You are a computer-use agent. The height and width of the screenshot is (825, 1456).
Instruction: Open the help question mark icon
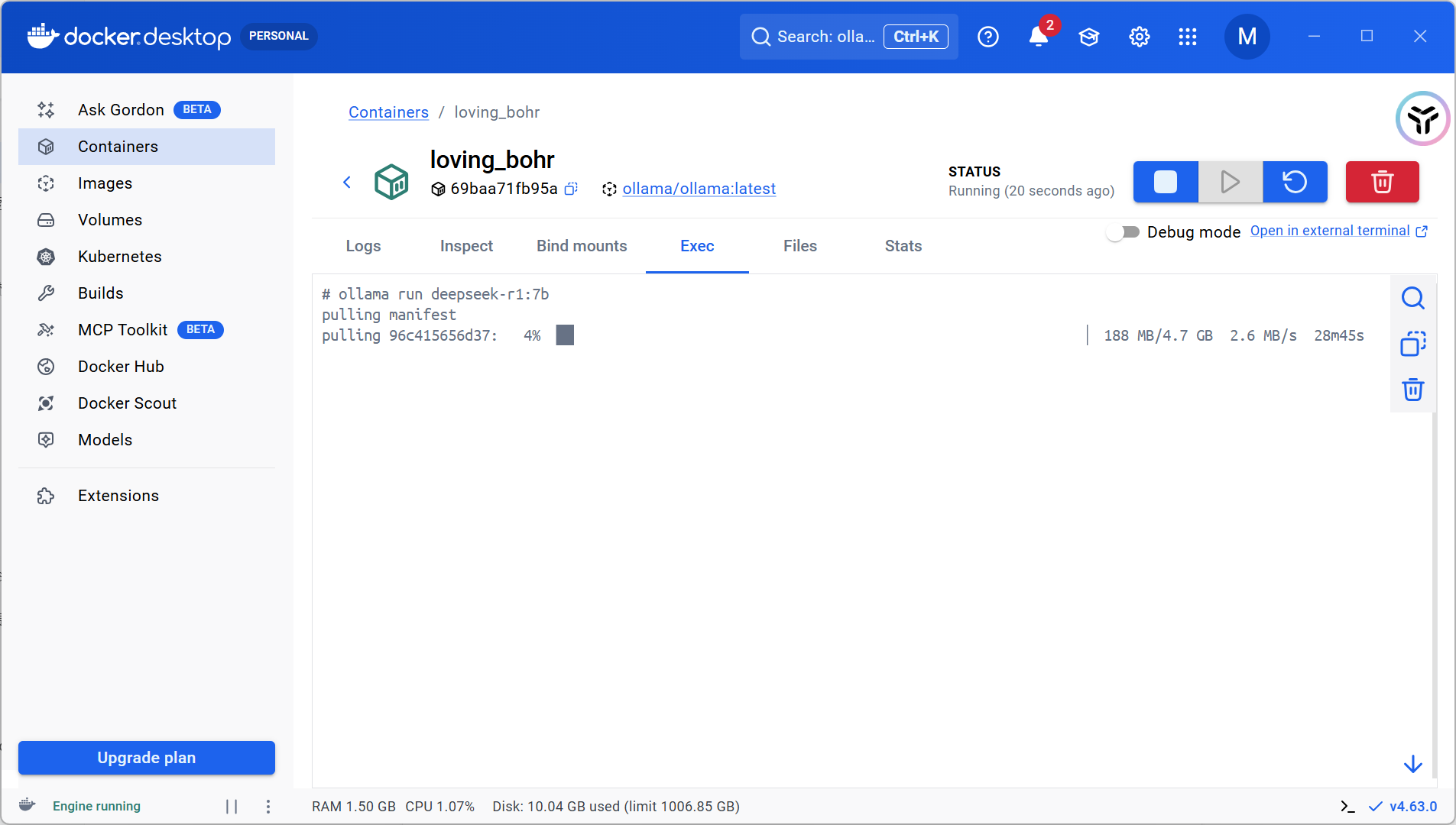coord(988,37)
